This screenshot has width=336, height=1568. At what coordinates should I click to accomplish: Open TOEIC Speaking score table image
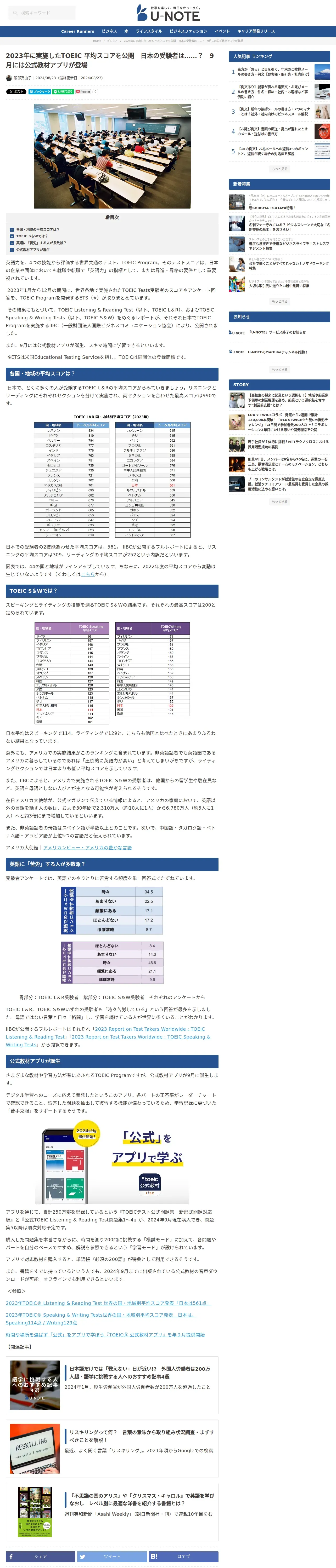click(x=71, y=673)
